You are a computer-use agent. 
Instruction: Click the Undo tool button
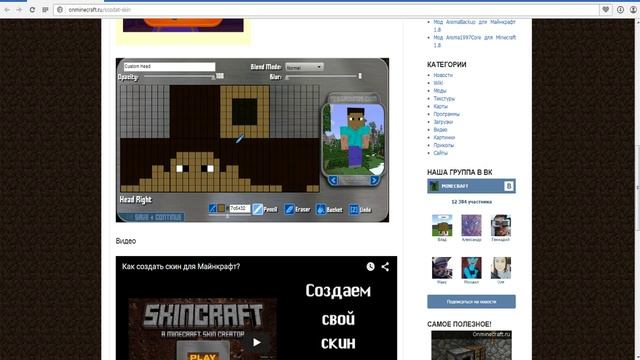click(x=360, y=209)
